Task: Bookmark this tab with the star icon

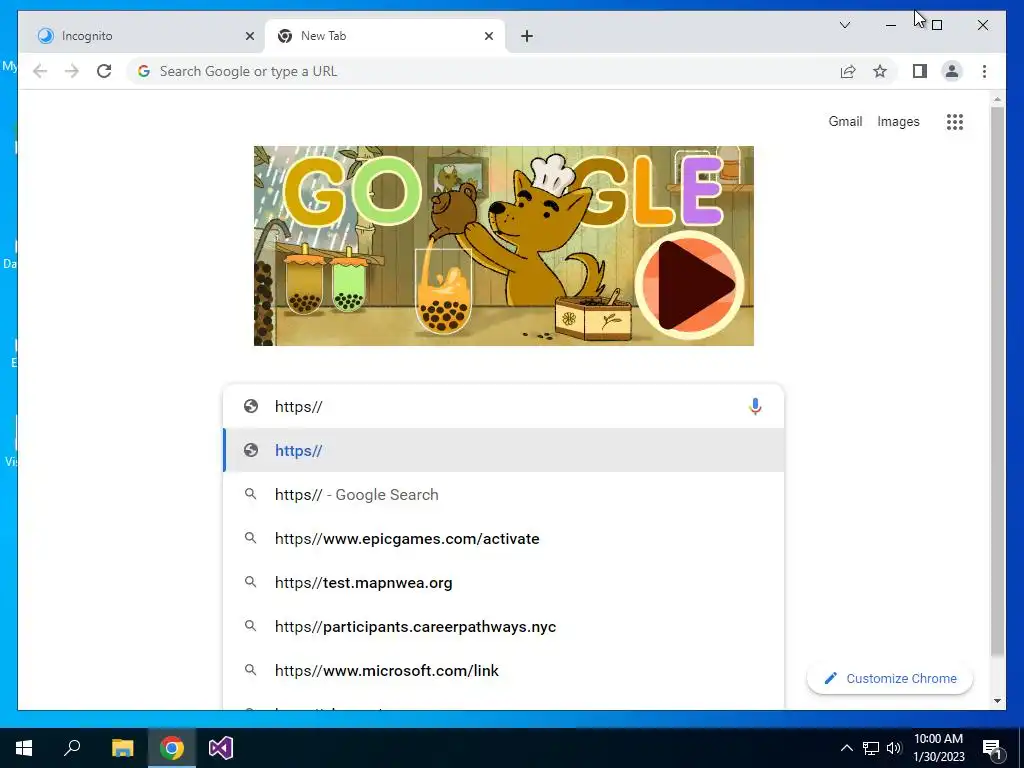Action: [x=880, y=71]
